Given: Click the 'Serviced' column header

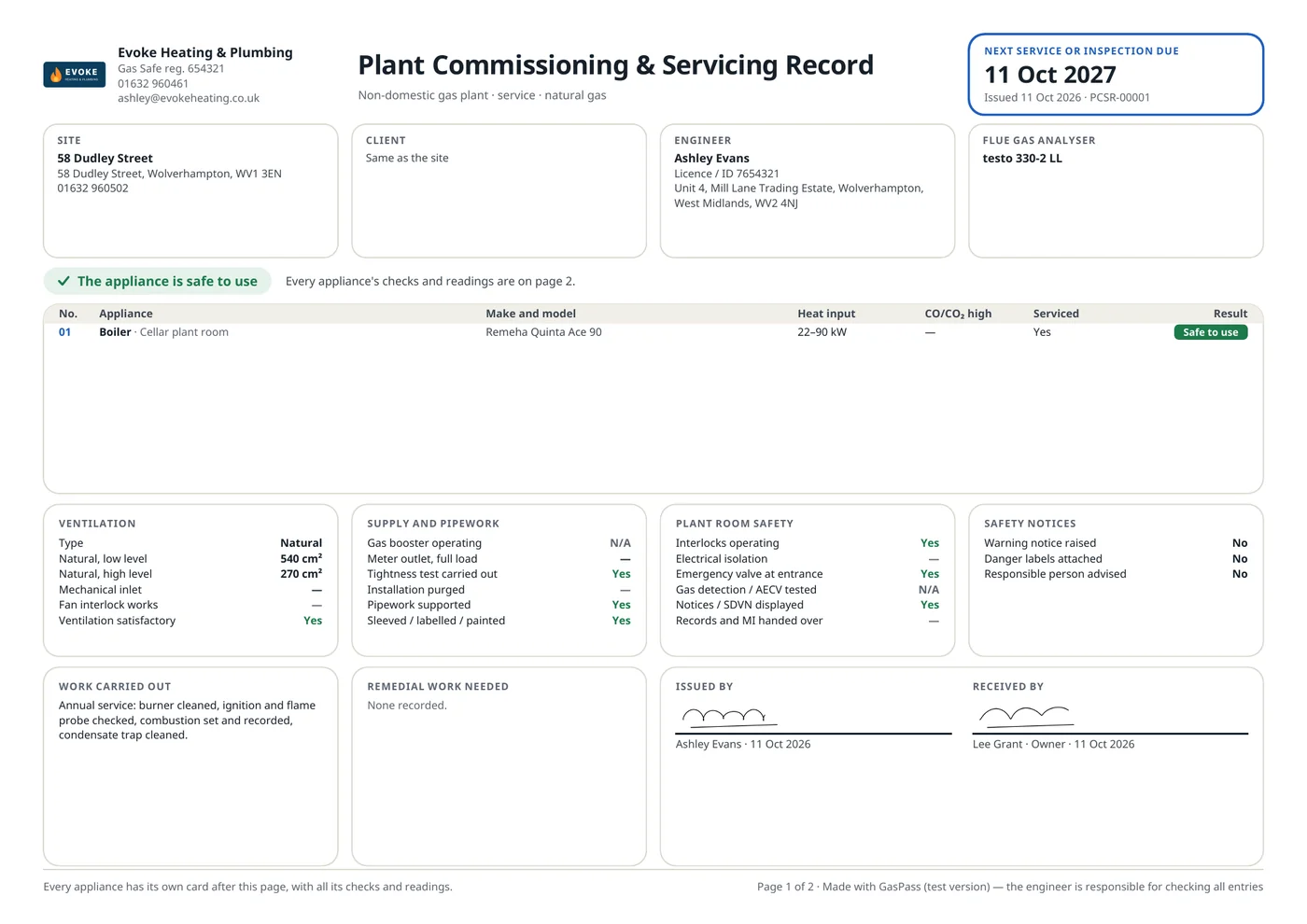Looking at the screenshot, I should (1056, 314).
